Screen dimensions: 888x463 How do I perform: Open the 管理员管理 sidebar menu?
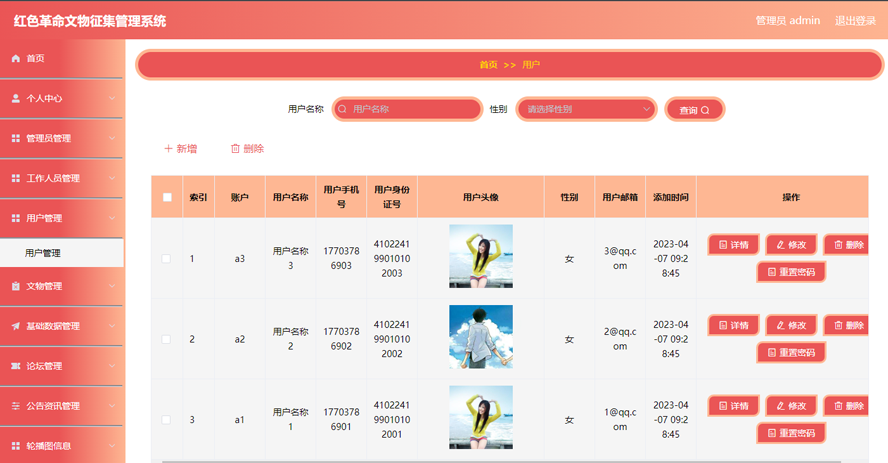click(x=62, y=138)
